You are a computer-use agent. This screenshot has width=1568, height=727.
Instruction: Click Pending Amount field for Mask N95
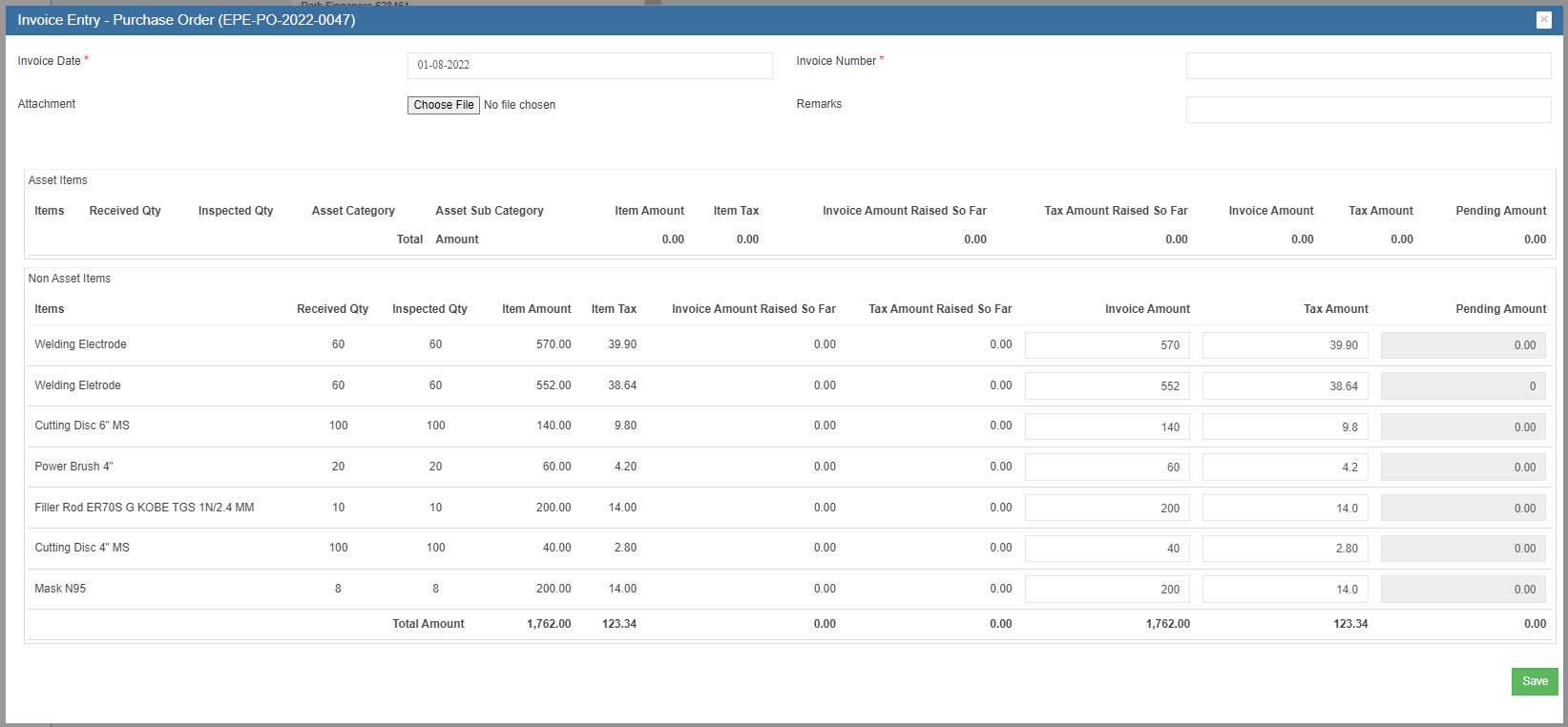1462,590
